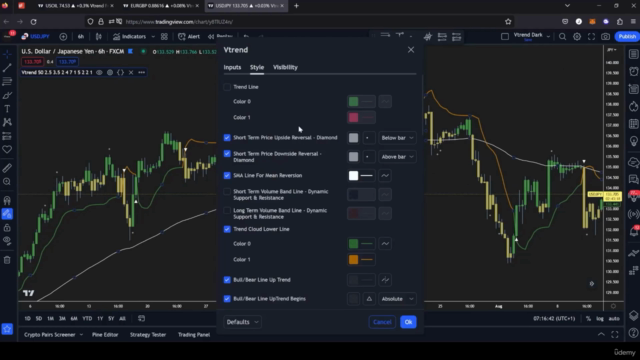The width and height of the screenshot is (640, 360).
Task: Open the Indicators dropdown arrow
Action: (153, 37)
